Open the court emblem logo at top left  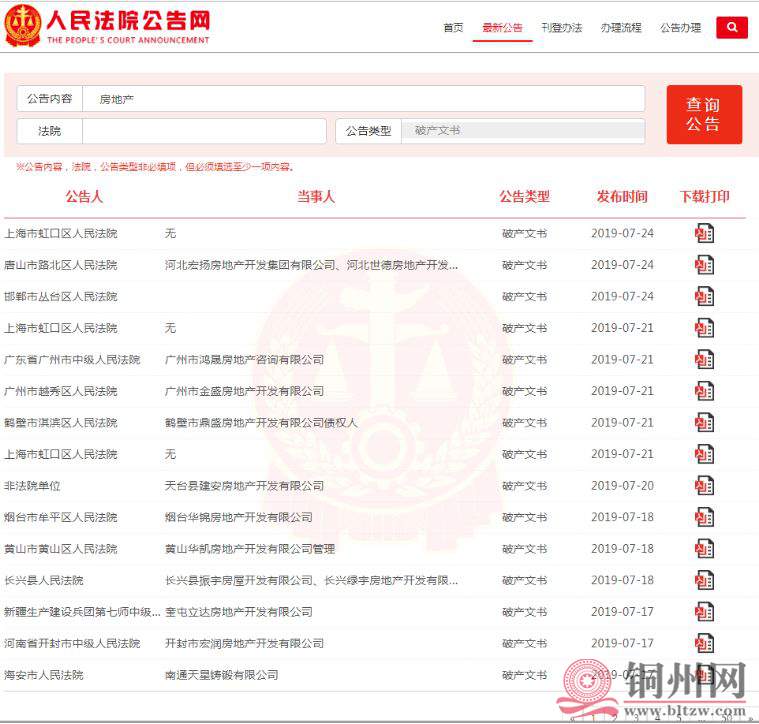22,26
